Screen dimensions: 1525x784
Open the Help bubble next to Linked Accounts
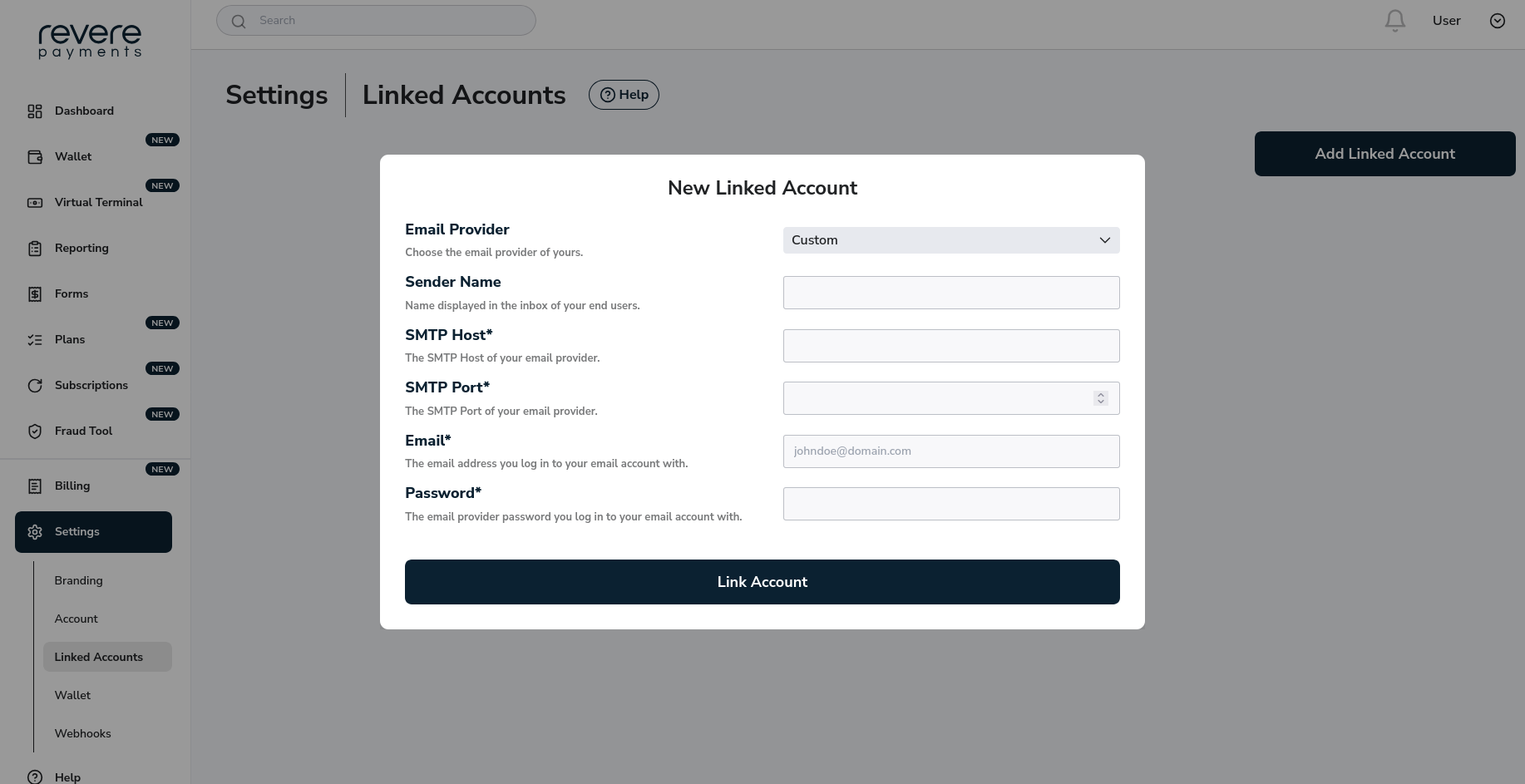tap(624, 95)
